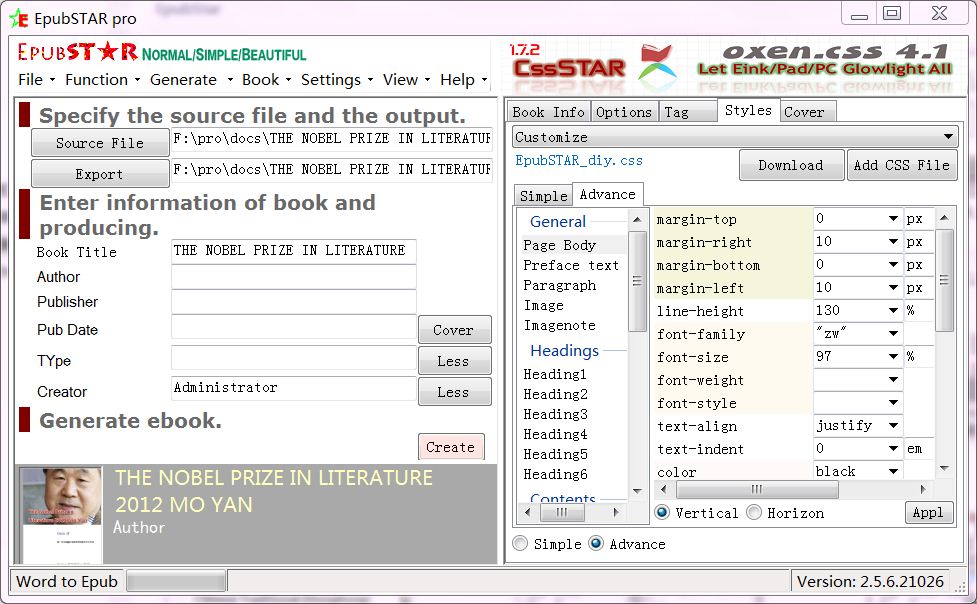Switch to the Cover tab
The image size is (977, 604).
[808, 112]
